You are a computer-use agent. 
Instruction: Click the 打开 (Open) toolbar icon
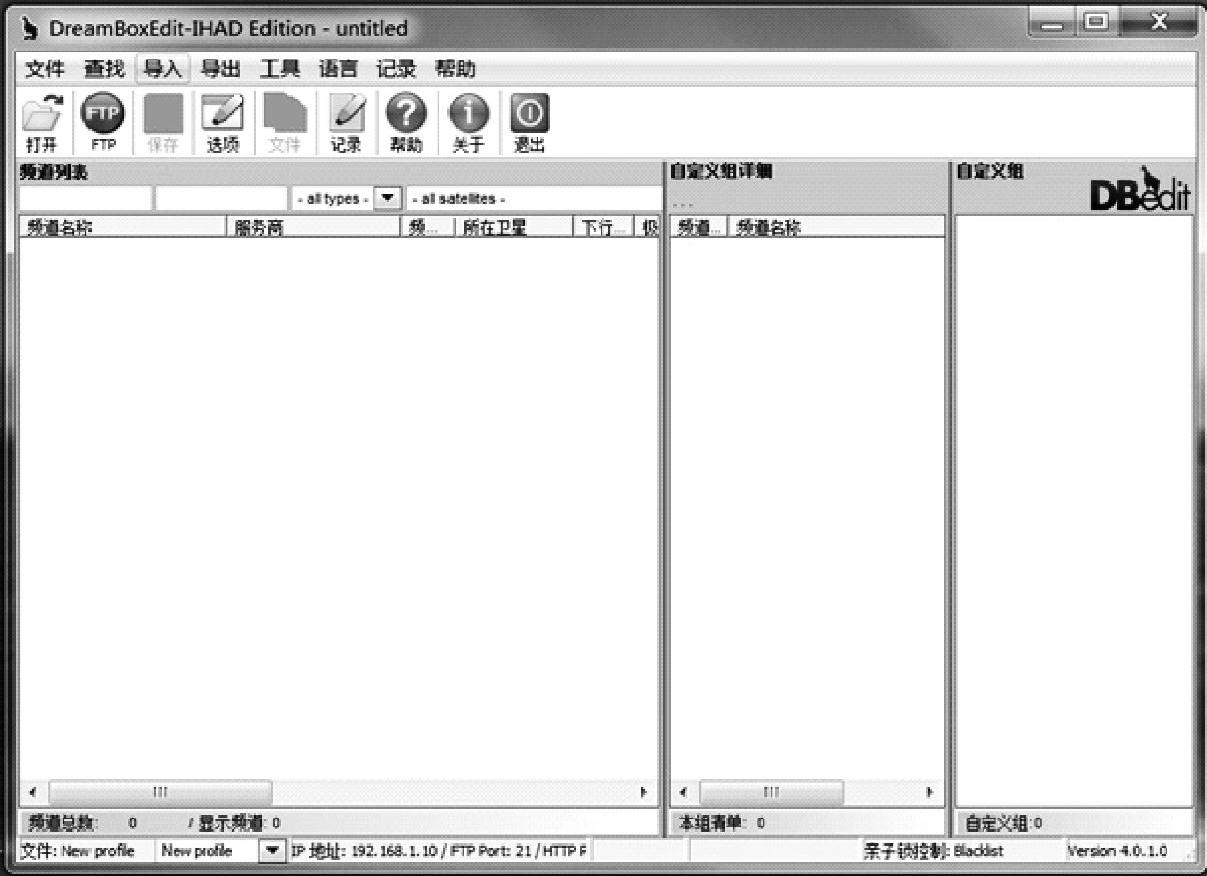pos(42,123)
